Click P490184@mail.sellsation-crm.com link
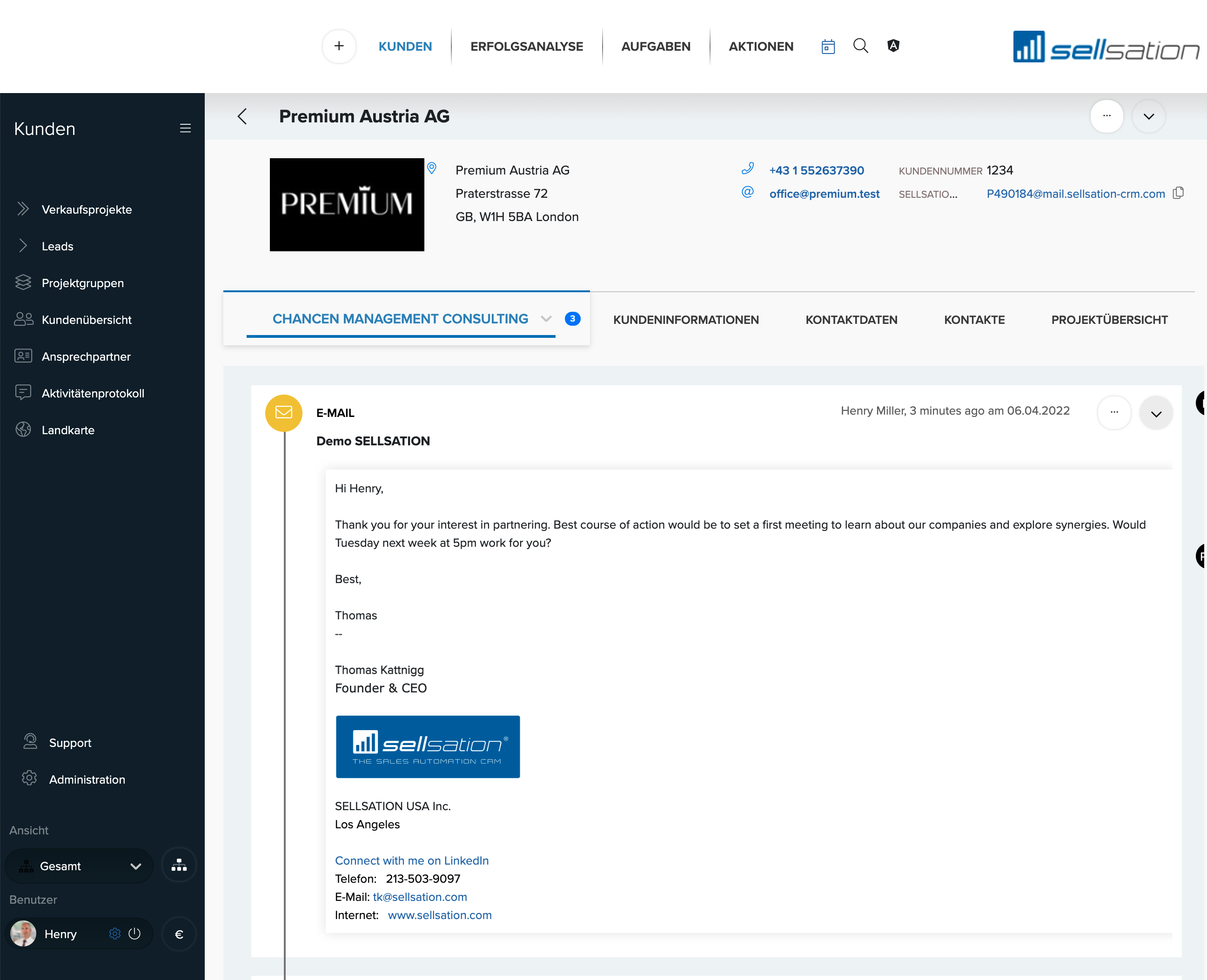 1075,194
